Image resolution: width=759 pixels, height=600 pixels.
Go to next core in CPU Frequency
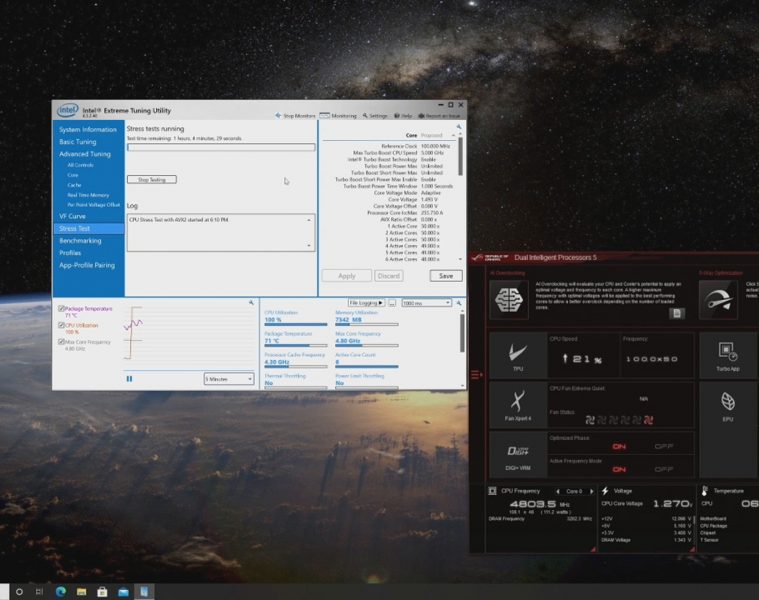592,491
